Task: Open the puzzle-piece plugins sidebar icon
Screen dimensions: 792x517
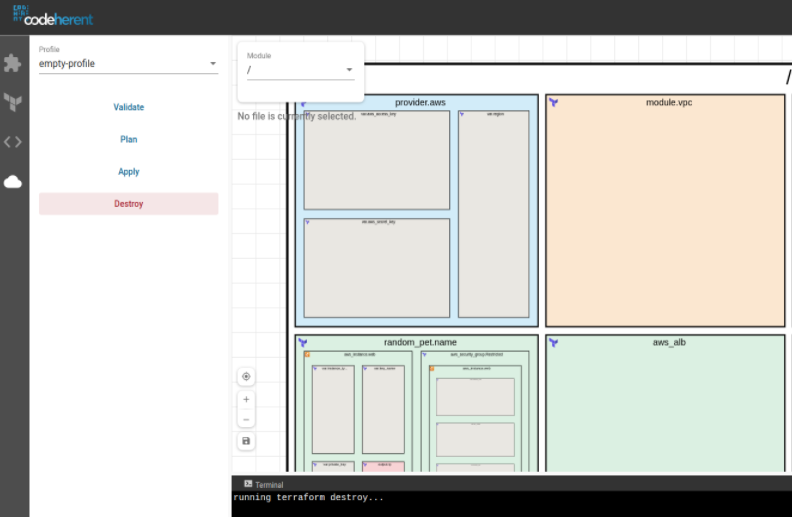Action: pos(13,63)
